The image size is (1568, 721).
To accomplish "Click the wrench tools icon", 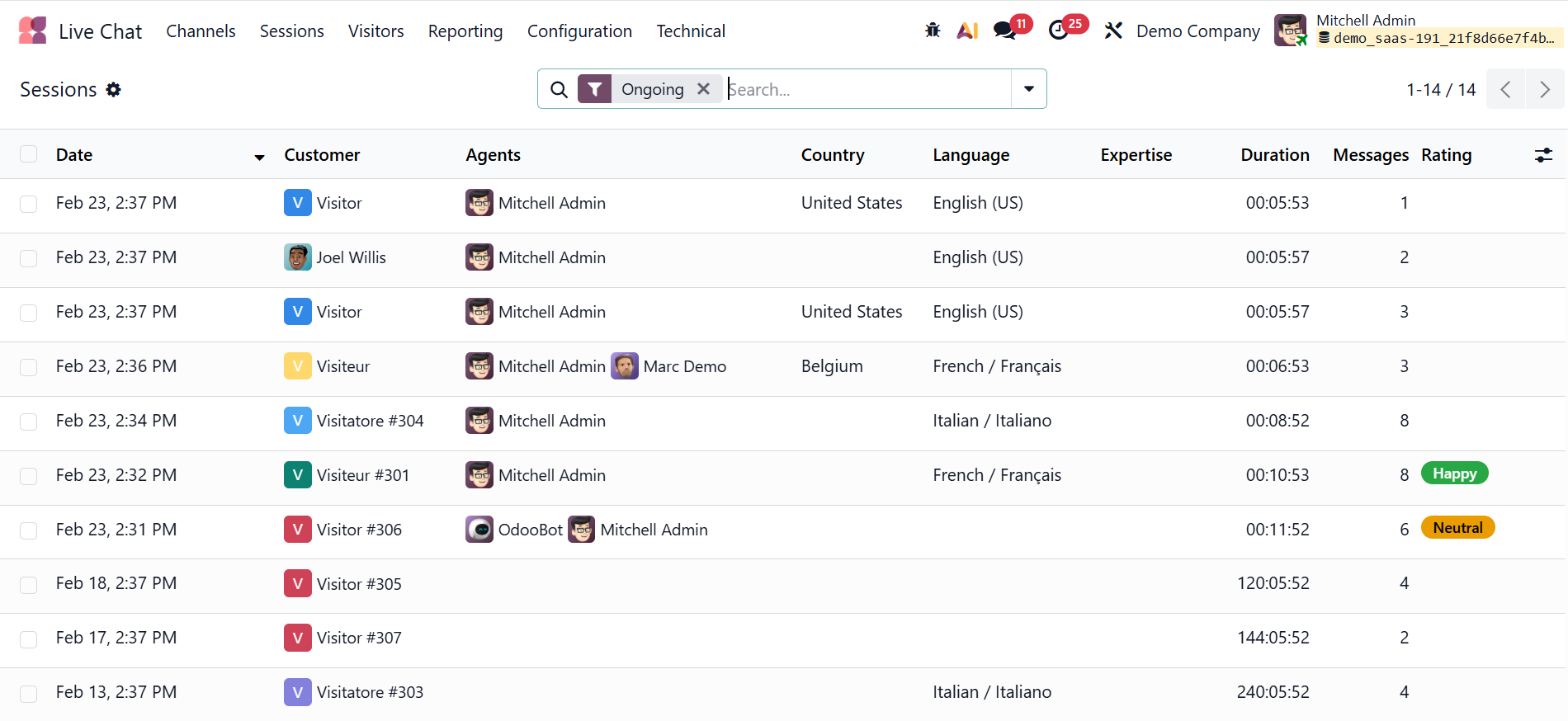I will [1113, 31].
